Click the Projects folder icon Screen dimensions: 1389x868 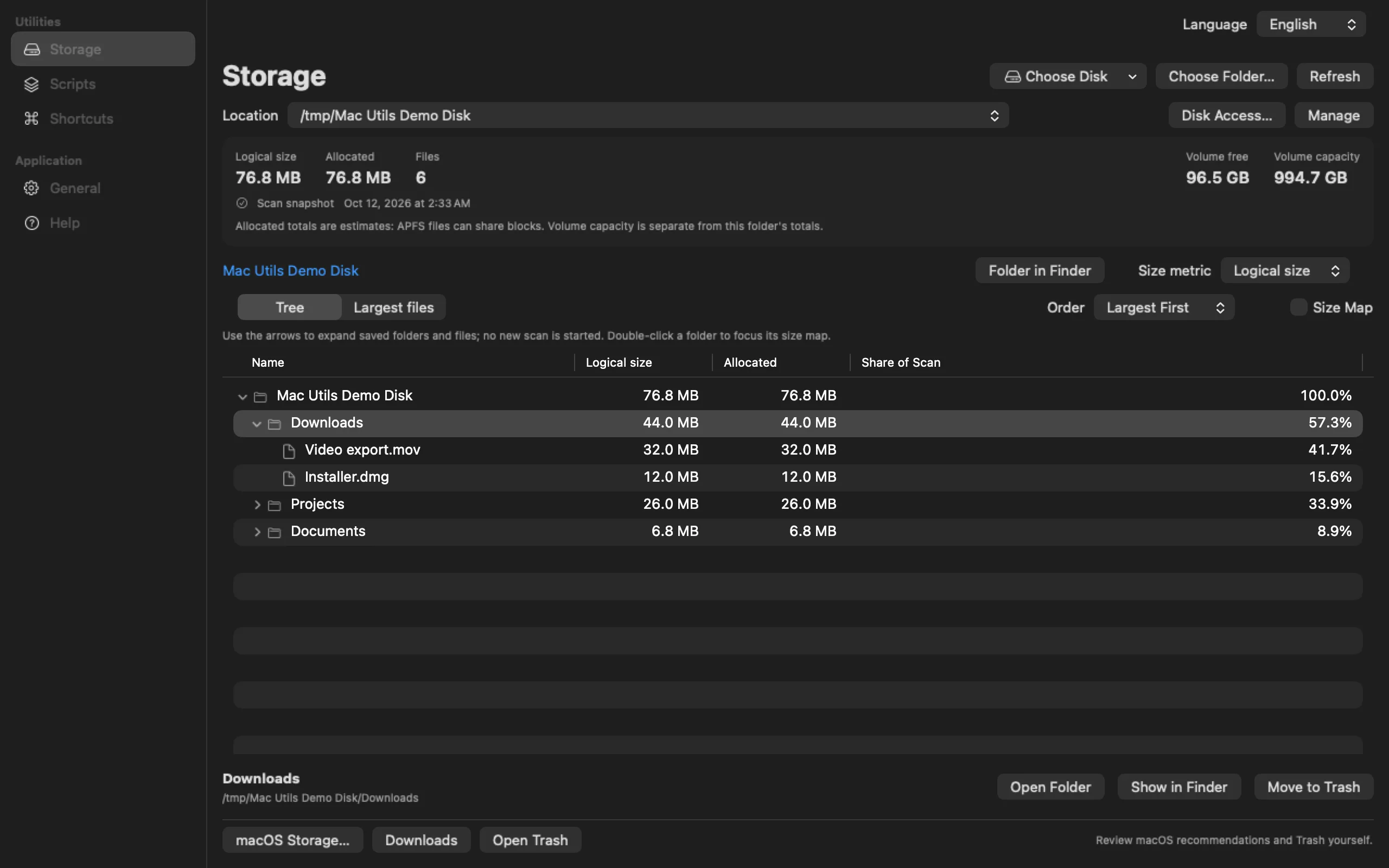(275, 505)
